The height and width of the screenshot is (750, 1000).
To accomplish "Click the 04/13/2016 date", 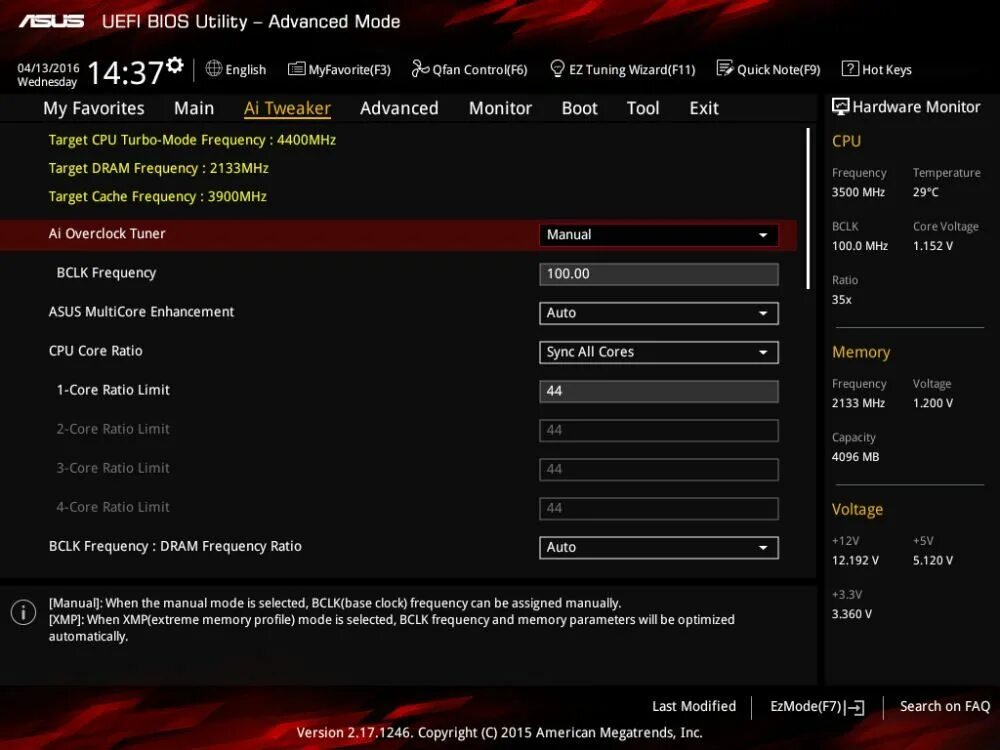I will click(x=48, y=68).
